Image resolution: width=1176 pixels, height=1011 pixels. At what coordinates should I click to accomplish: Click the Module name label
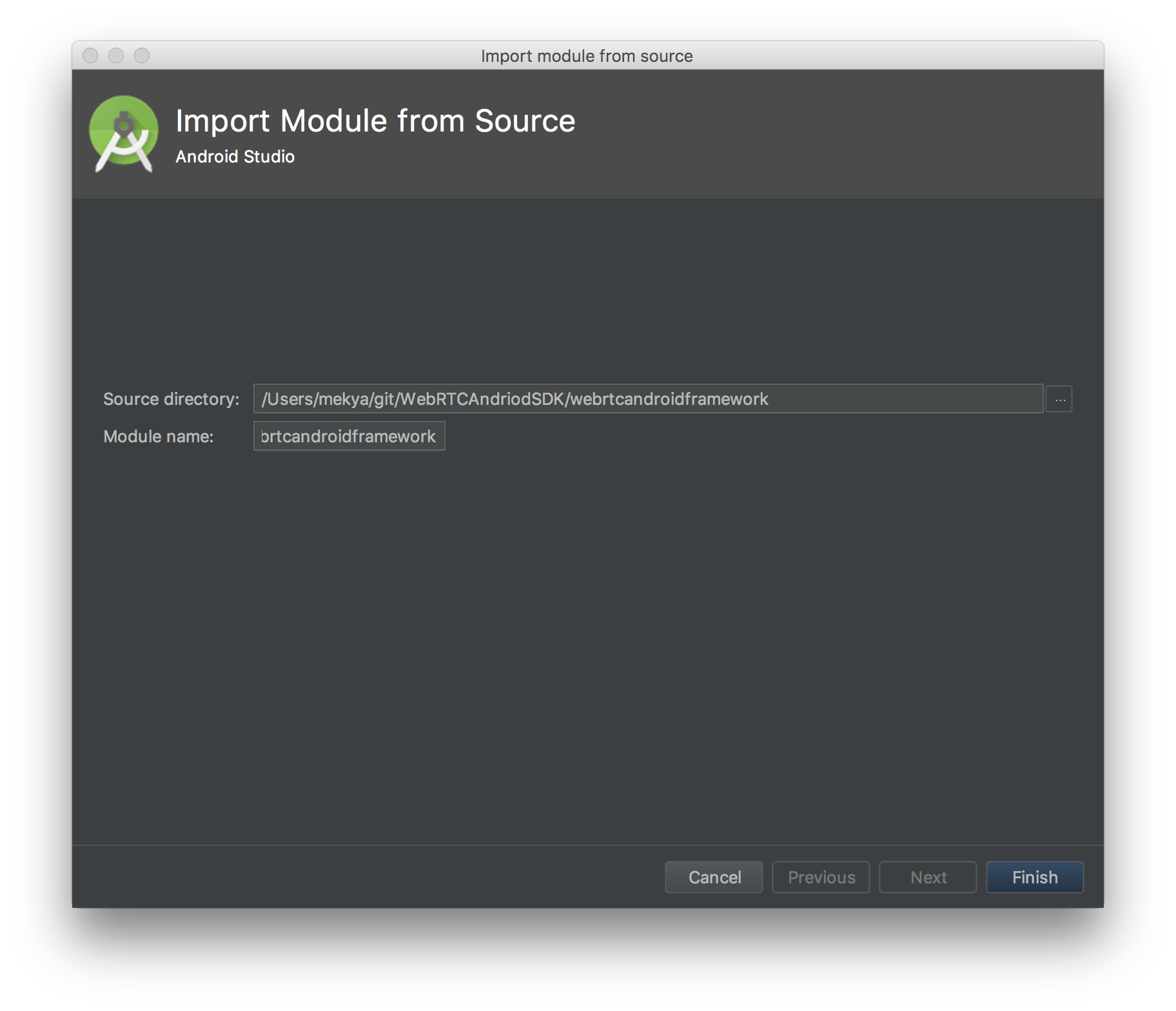pos(159,436)
